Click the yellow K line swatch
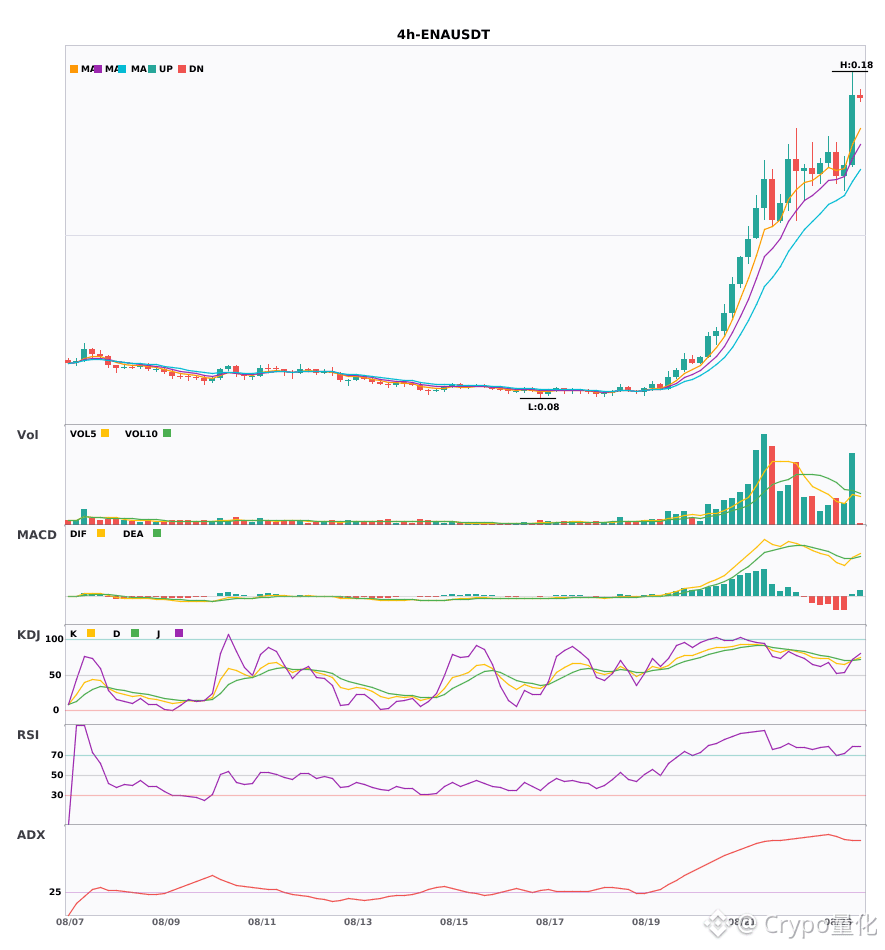885x950 pixels. pos(91,633)
